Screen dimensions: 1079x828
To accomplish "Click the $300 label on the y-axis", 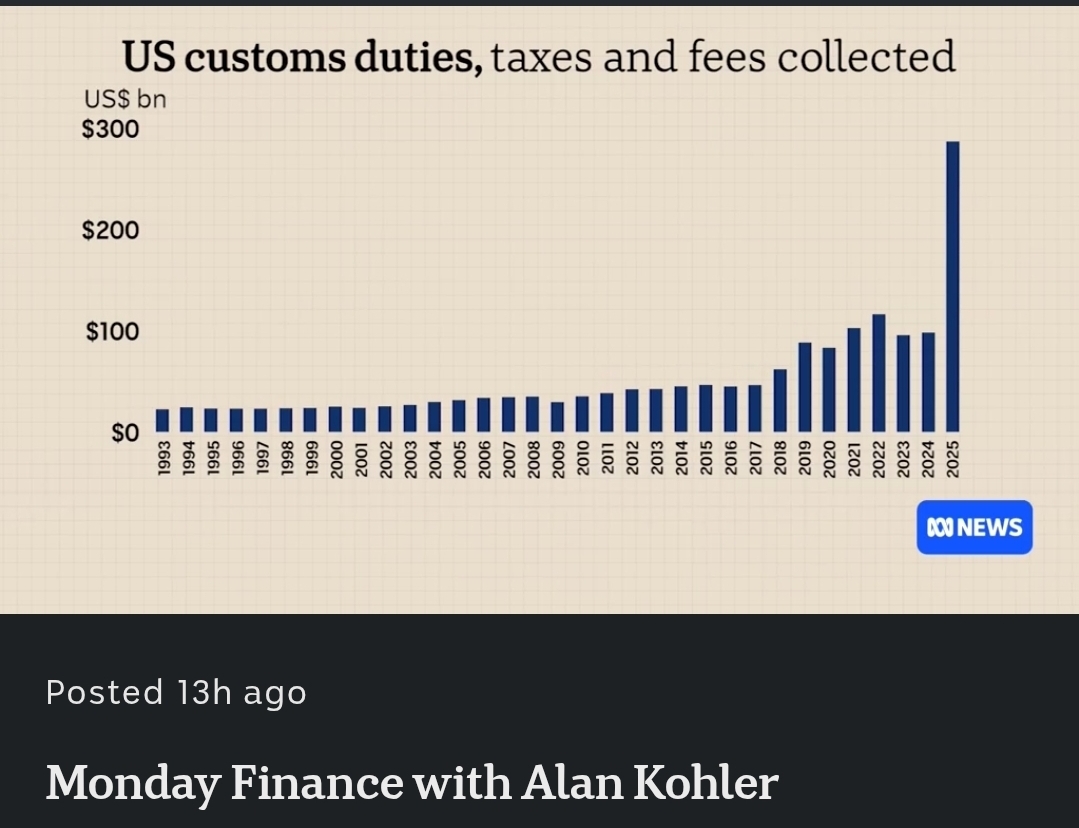I will pyautogui.click(x=110, y=129).
